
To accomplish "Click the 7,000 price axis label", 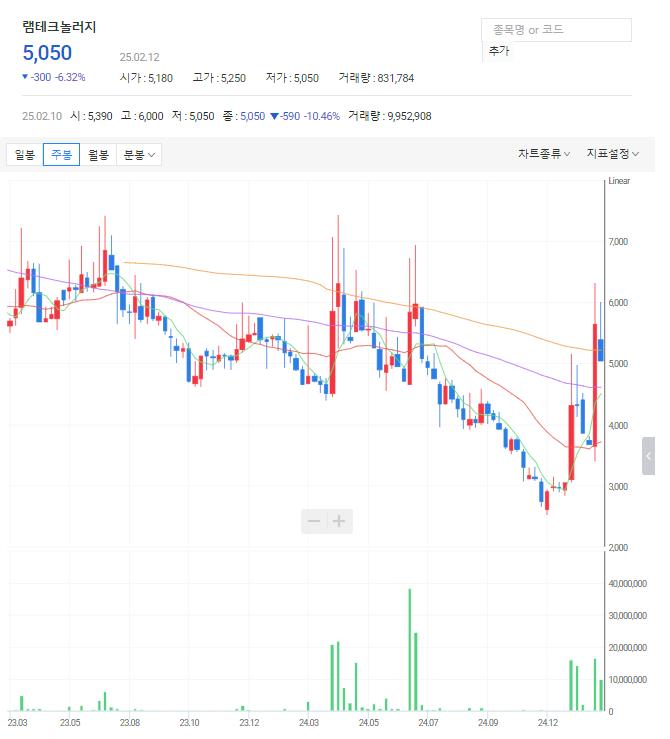I will point(618,242).
